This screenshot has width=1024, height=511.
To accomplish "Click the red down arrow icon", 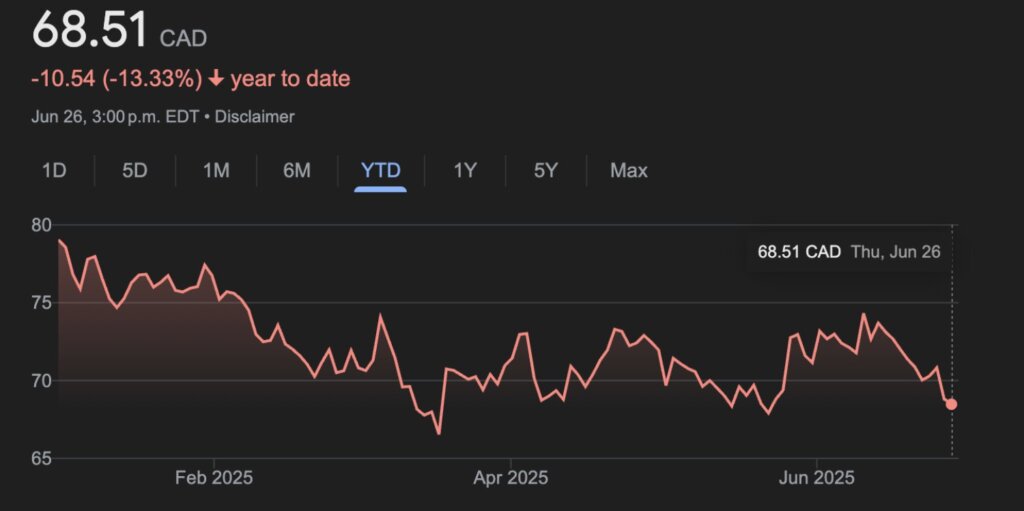I will coord(216,79).
